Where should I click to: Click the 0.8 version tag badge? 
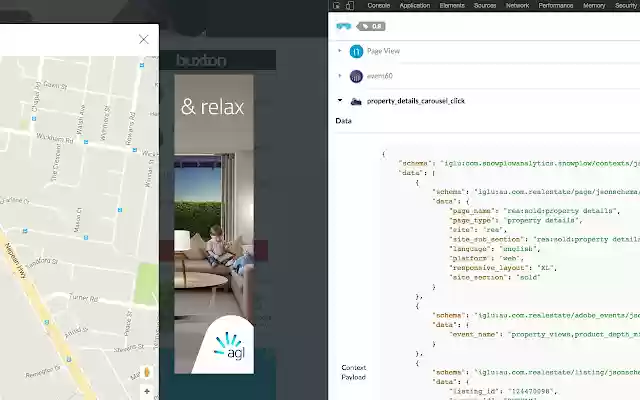371,27
